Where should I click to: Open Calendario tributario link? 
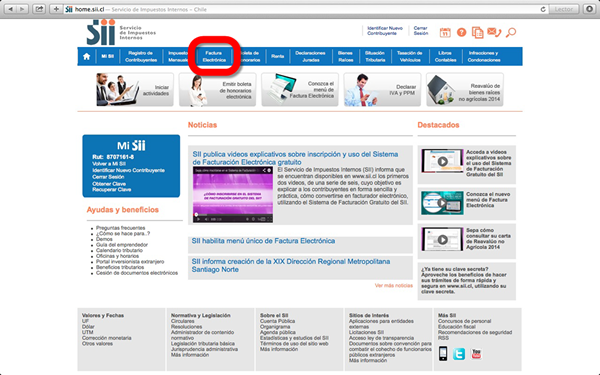click(119, 250)
